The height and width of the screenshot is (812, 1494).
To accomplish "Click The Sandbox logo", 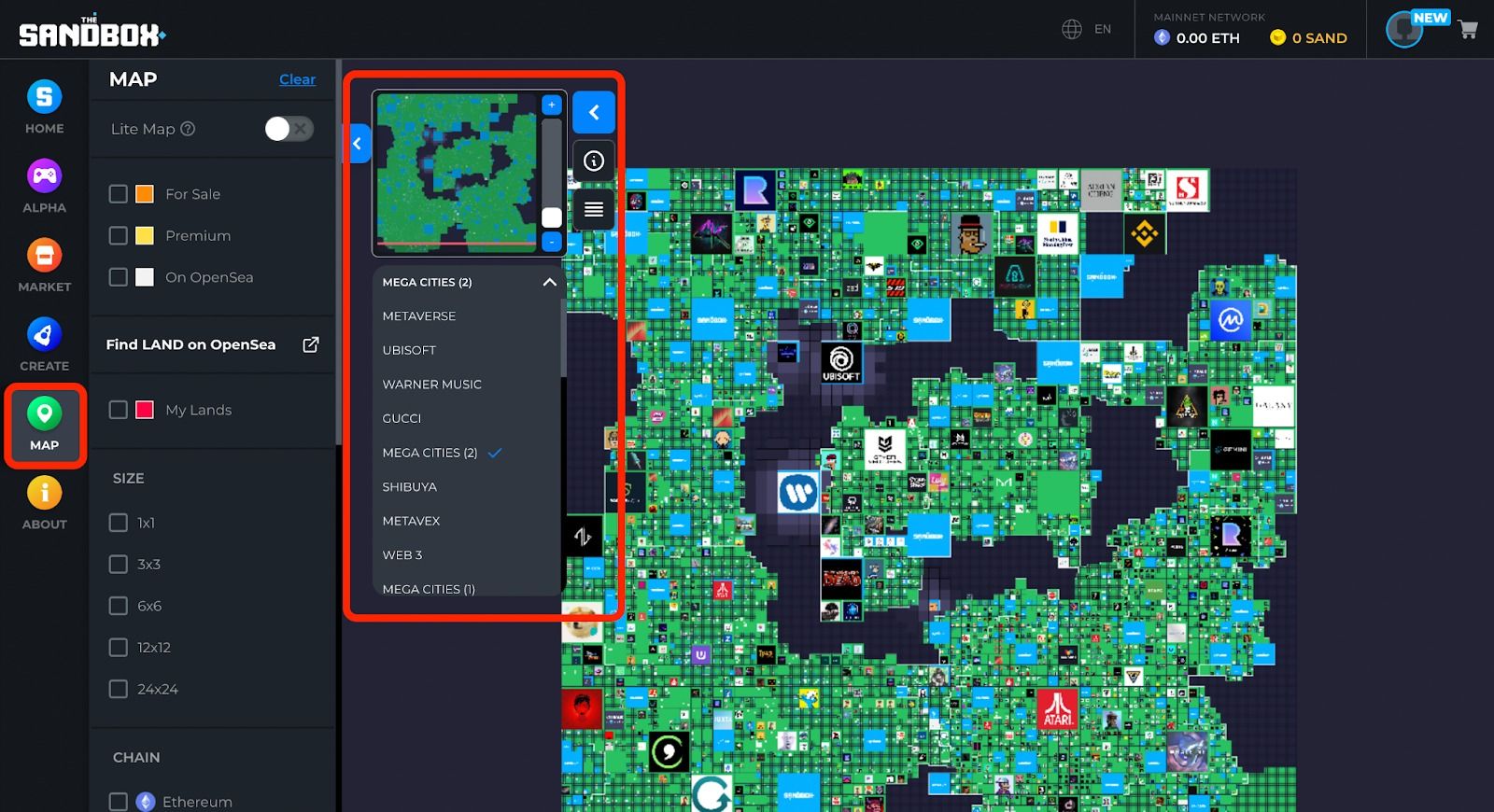I will point(92,33).
